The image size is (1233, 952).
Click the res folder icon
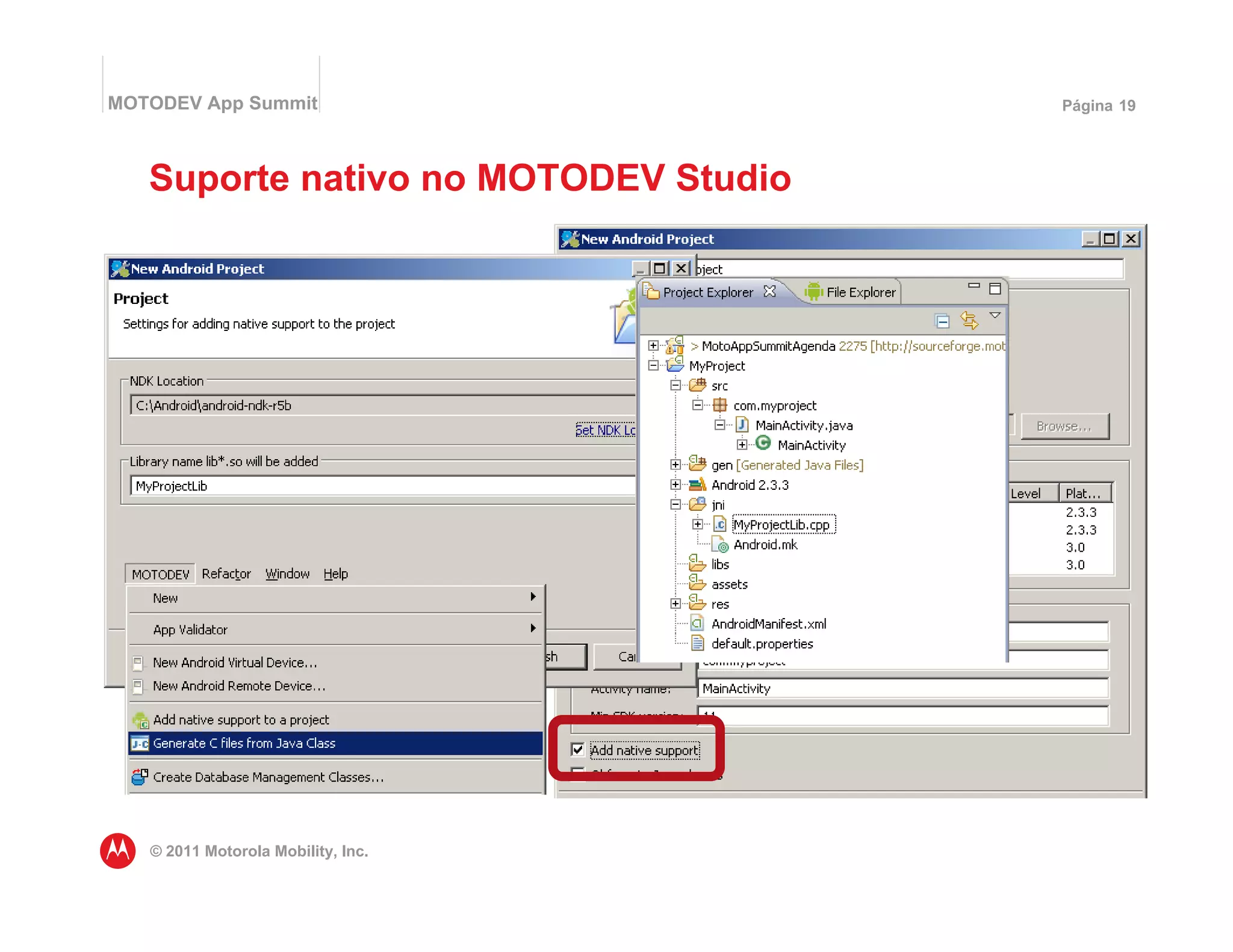tap(697, 603)
